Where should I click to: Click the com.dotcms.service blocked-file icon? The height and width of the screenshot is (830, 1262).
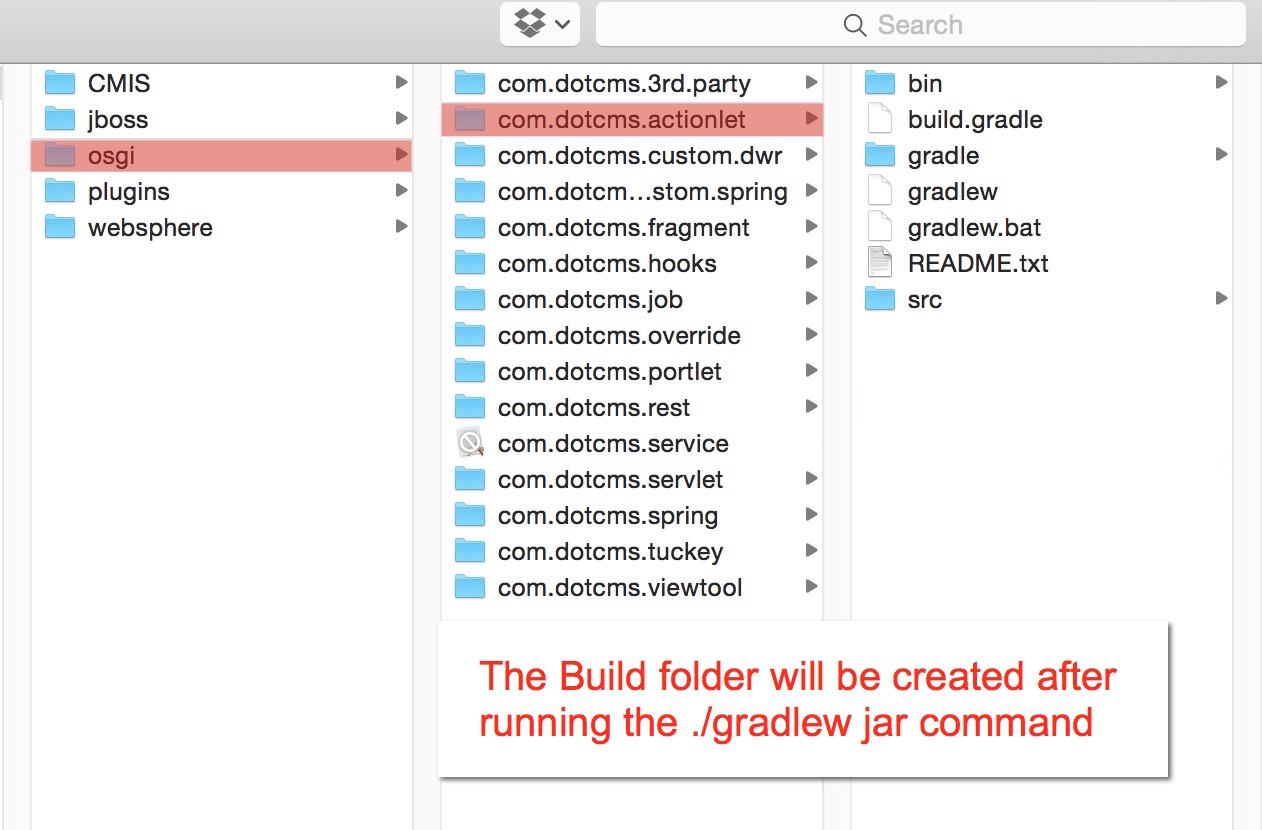point(470,444)
